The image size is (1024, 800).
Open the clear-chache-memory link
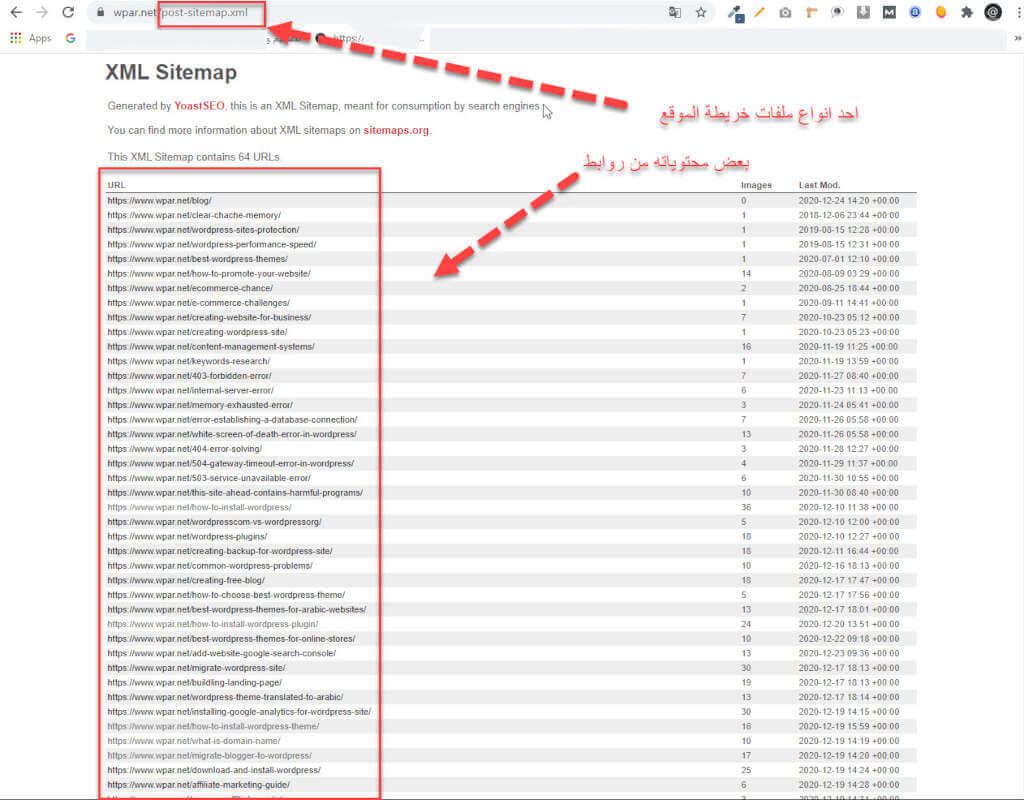[x=194, y=215]
